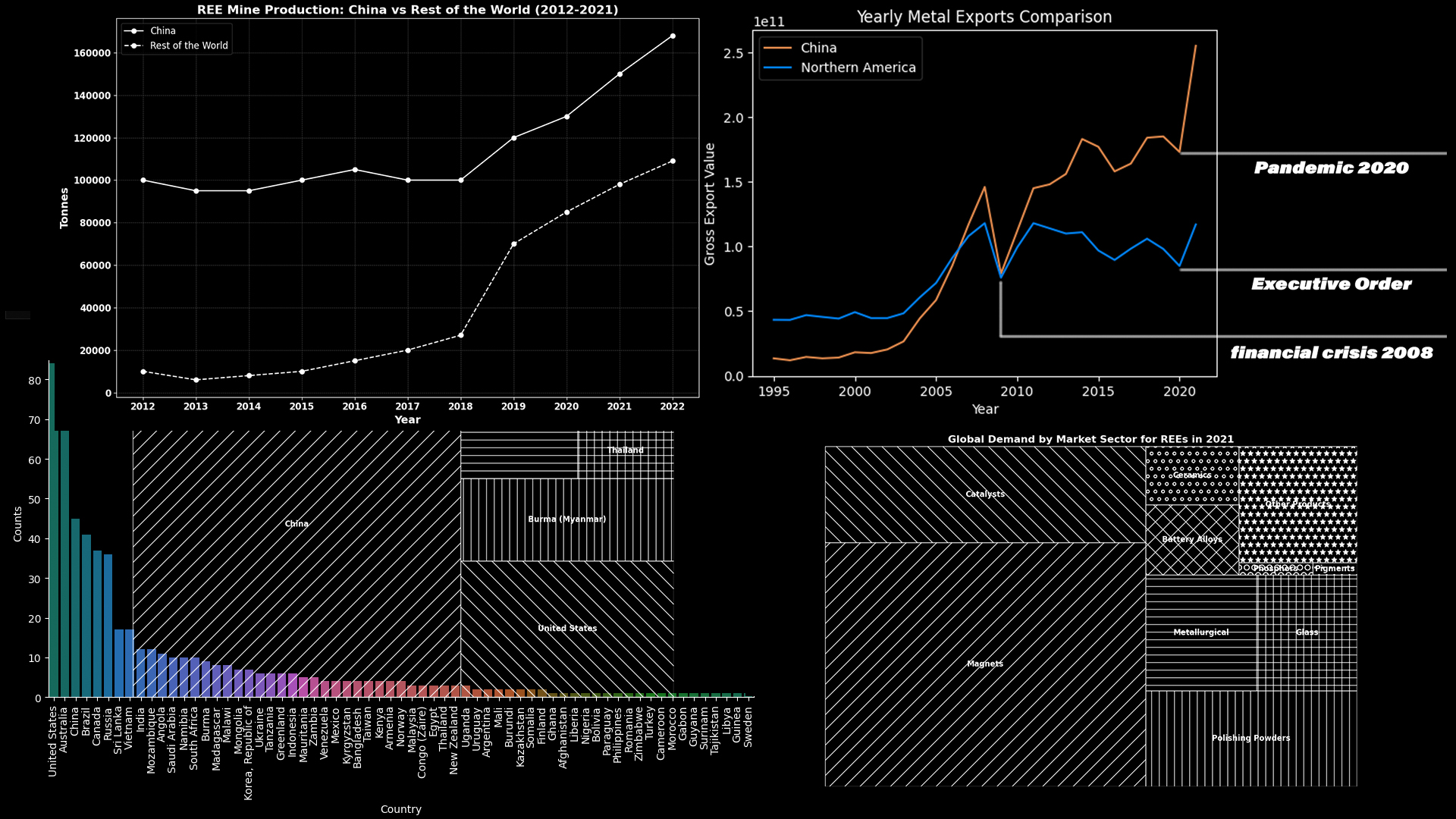Click the Pandemic 2020 annotation
This screenshot has width=1456, height=819.
pyautogui.click(x=1332, y=168)
